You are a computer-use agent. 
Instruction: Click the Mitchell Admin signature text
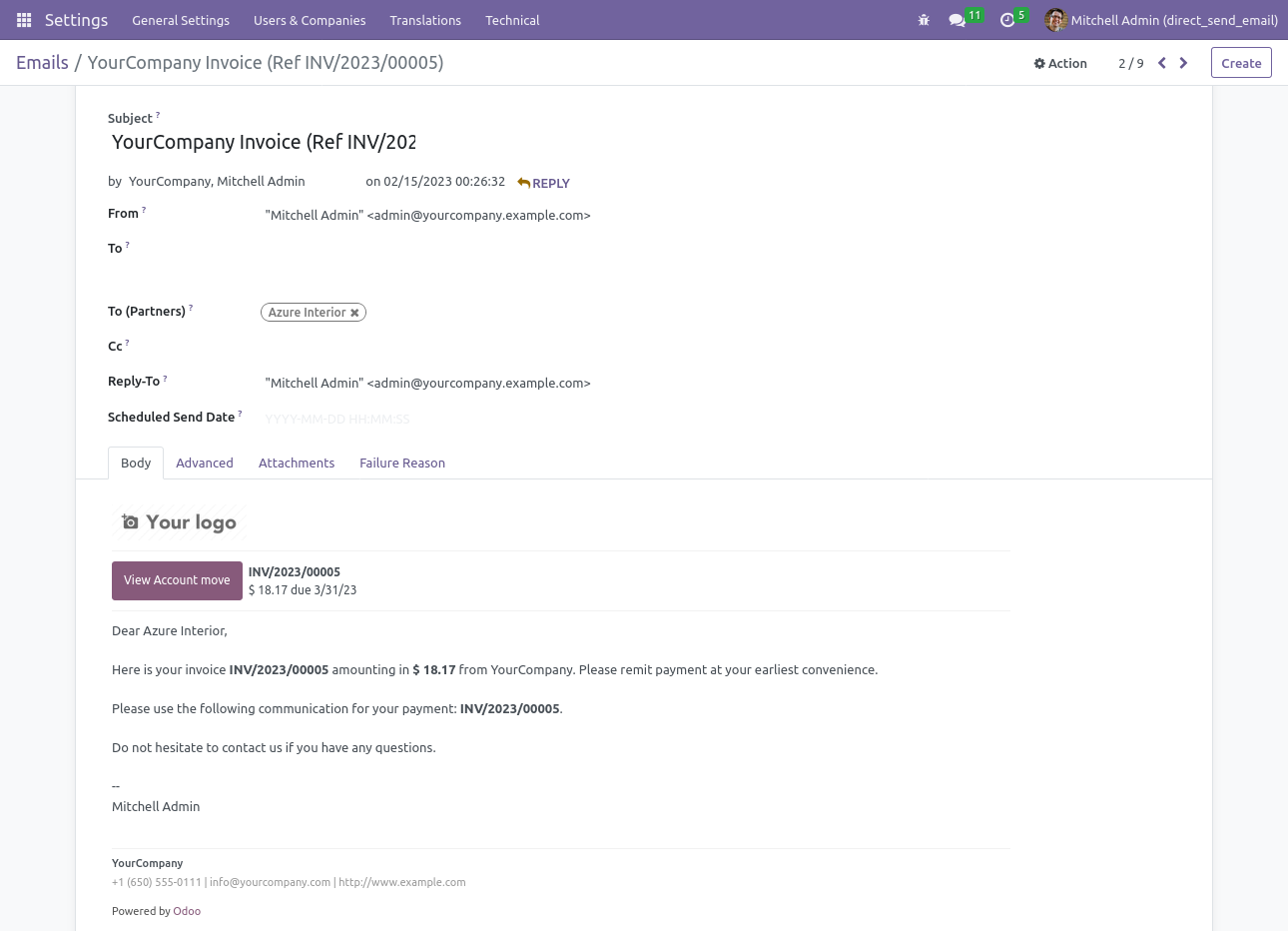(156, 806)
